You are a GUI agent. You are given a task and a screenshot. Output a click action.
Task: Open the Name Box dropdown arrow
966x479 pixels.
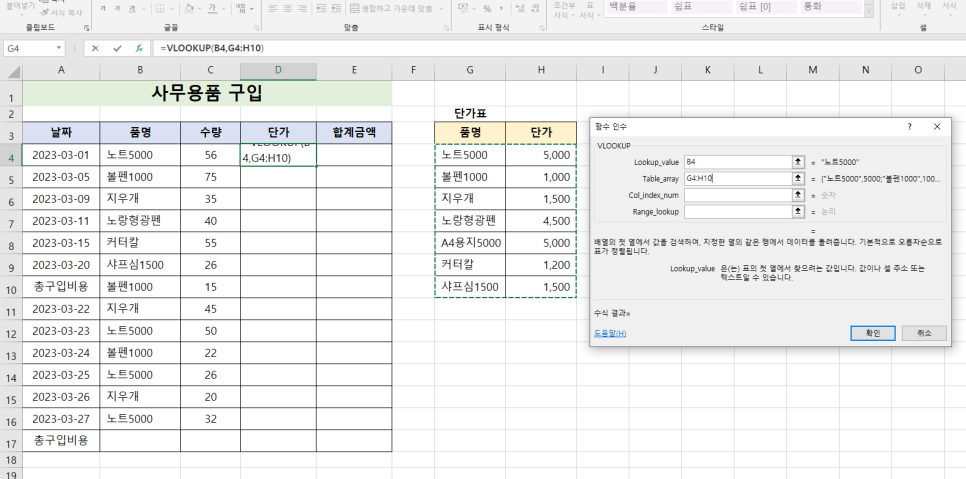pyautogui.click(x=59, y=48)
